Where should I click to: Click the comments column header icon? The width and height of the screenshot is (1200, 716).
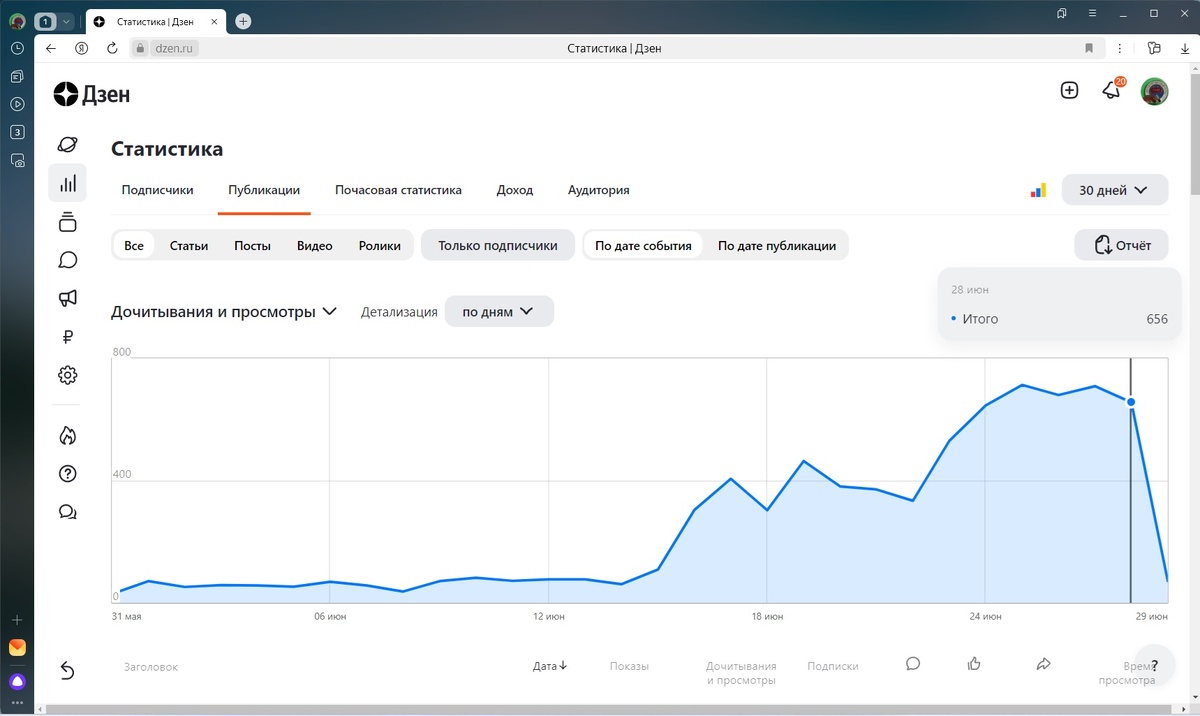912,663
